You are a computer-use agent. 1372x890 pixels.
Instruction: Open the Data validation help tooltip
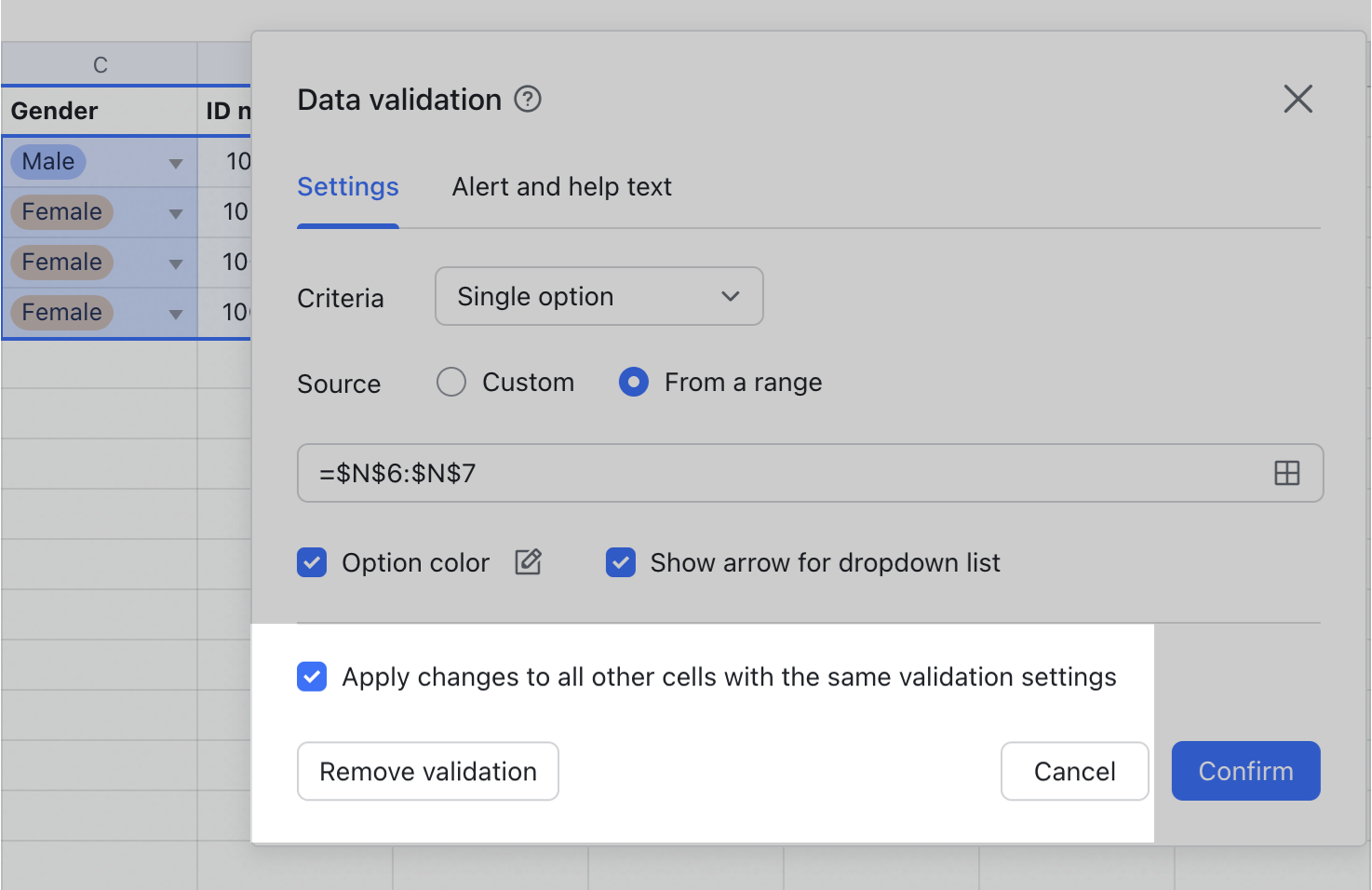pyautogui.click(x=527, y=99)
